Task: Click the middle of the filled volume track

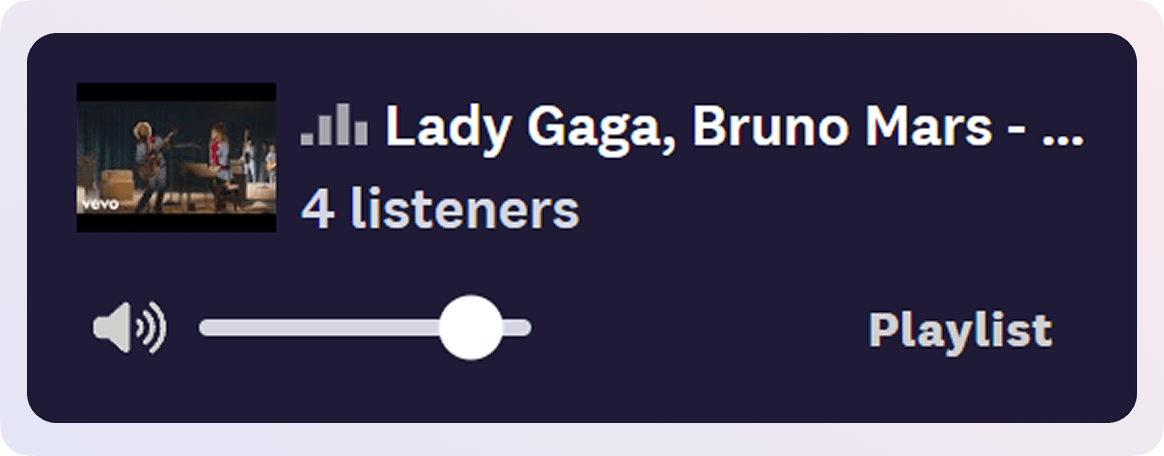Action: pos(319,328)
